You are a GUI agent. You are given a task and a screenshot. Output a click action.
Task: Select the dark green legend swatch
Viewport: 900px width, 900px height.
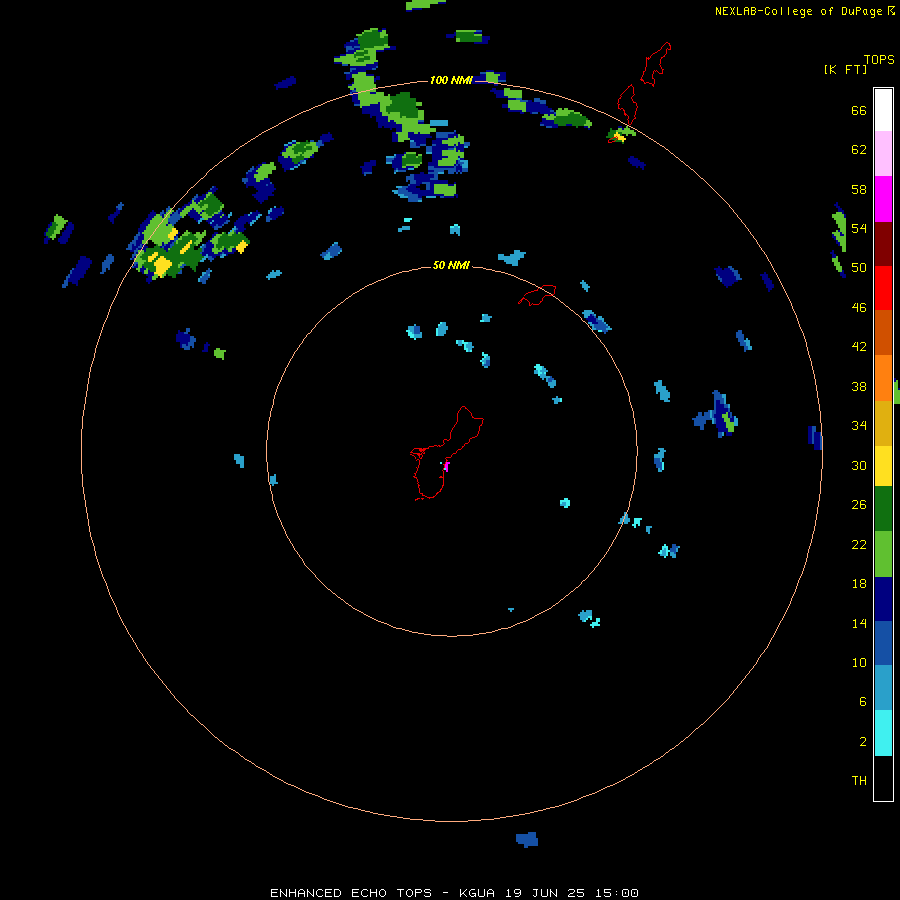point(883,509)
